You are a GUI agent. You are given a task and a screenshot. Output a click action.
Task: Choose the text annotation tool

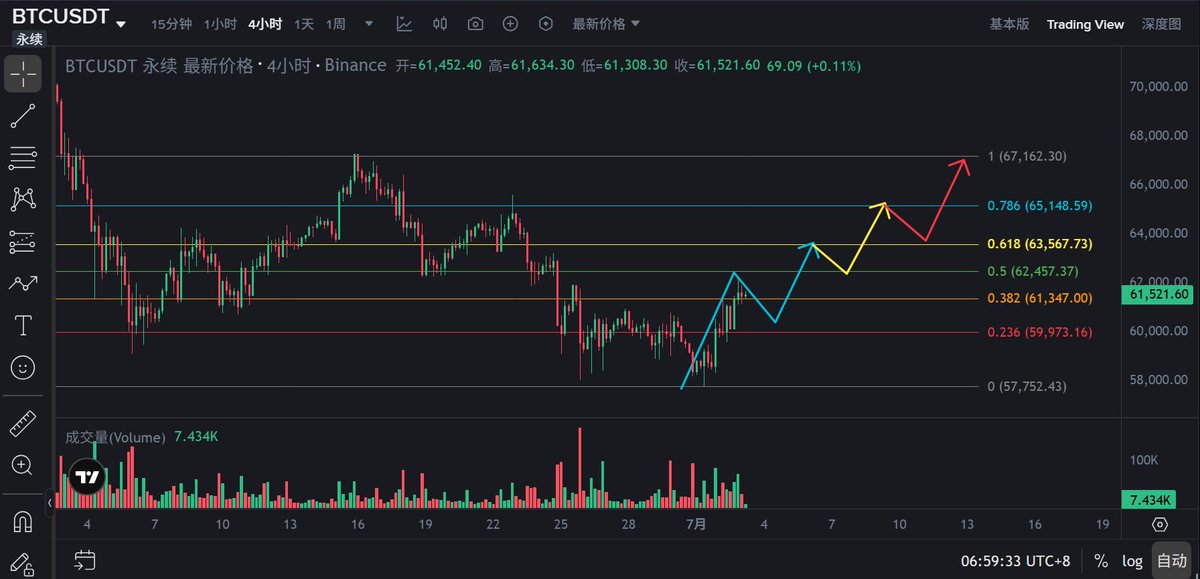pos(23,325)
